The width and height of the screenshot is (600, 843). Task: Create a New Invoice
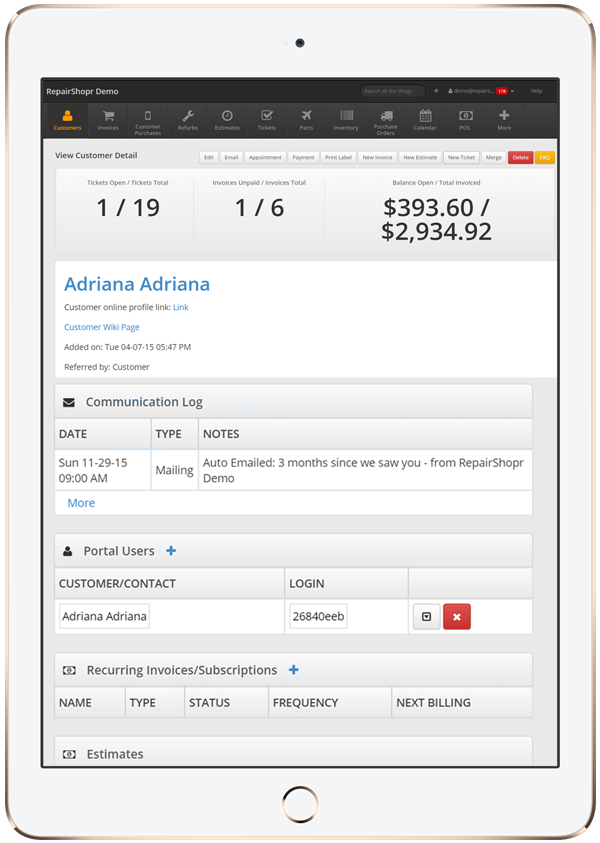(377, 158)
